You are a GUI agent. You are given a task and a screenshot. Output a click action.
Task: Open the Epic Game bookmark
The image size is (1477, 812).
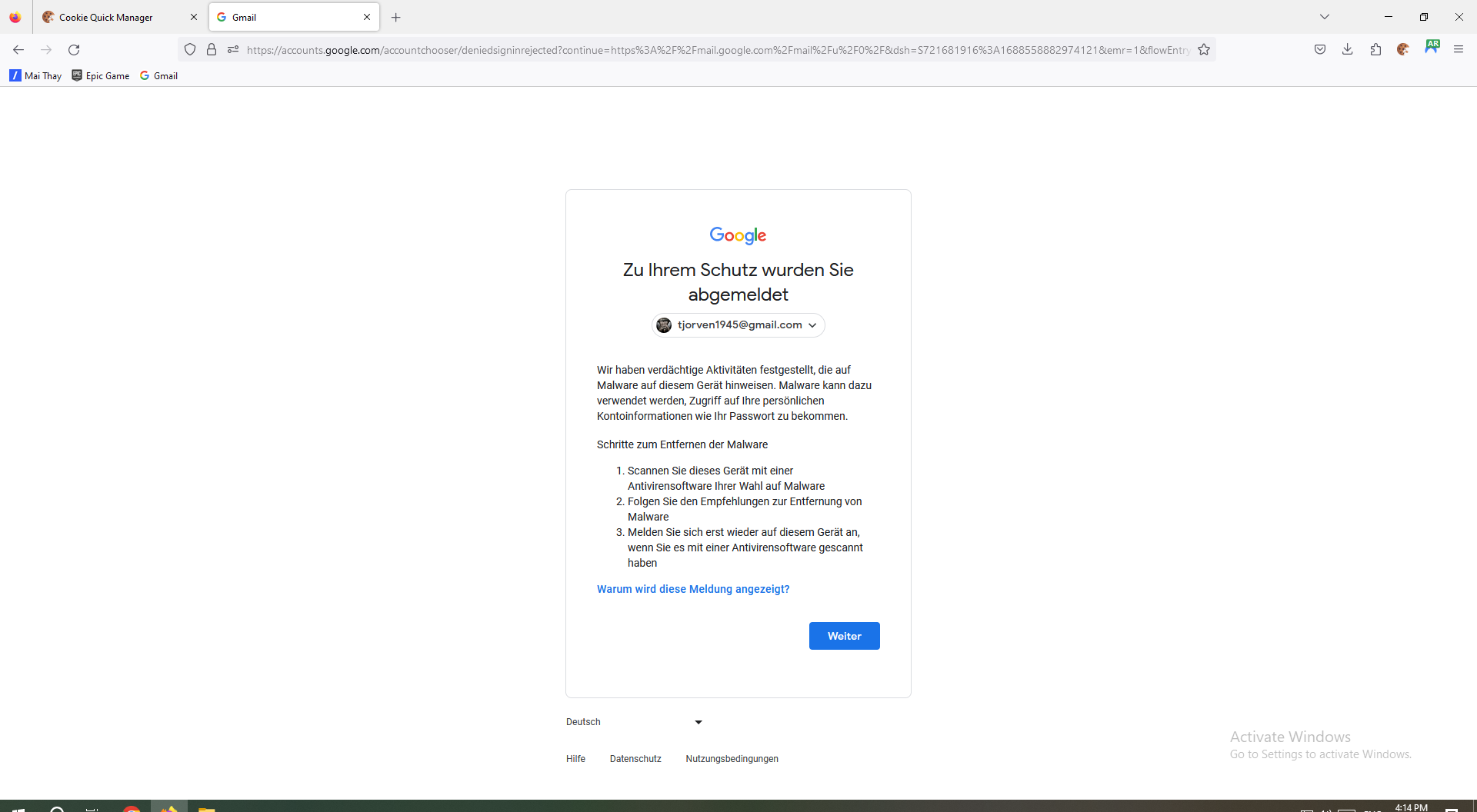point(101,75)
